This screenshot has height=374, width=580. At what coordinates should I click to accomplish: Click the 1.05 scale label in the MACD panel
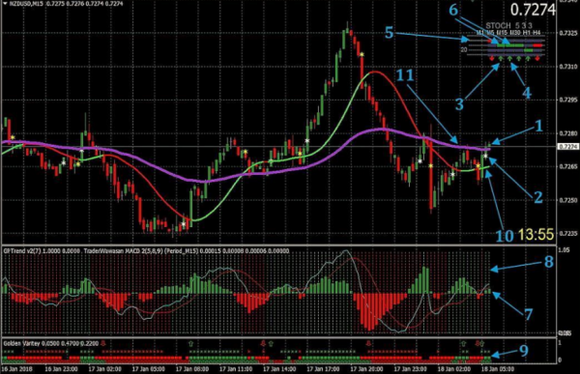[563, 250]
